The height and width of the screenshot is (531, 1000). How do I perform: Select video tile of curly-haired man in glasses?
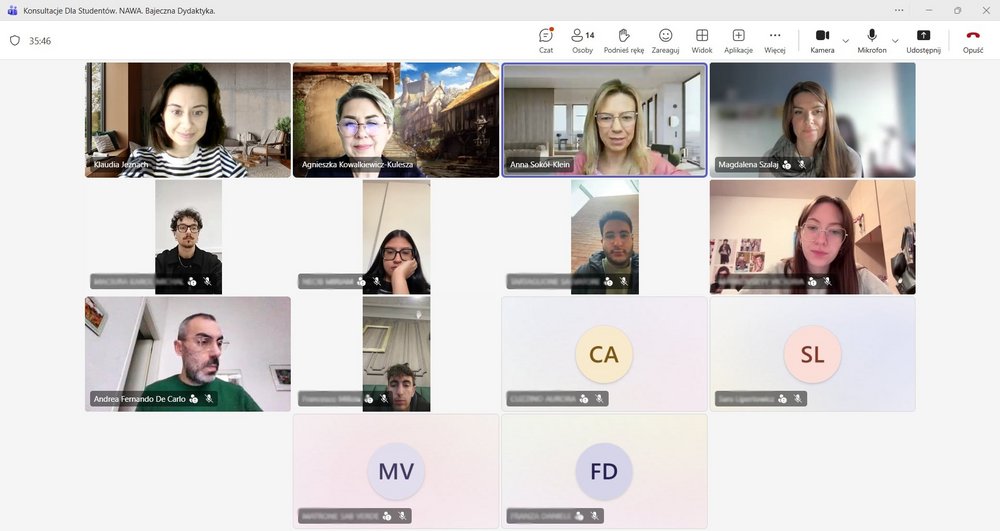tap(188, 236)
